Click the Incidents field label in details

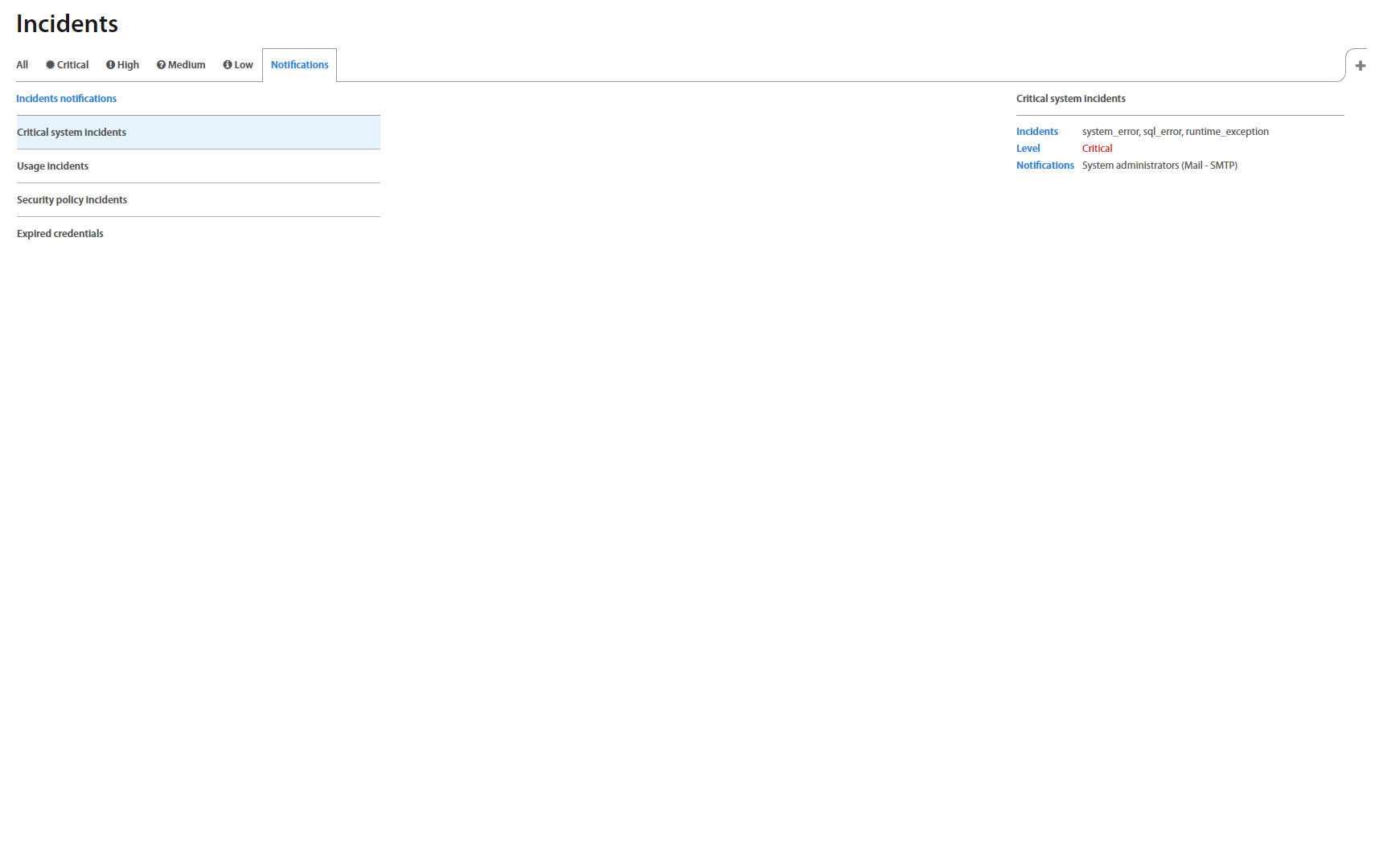(1036, 132)
